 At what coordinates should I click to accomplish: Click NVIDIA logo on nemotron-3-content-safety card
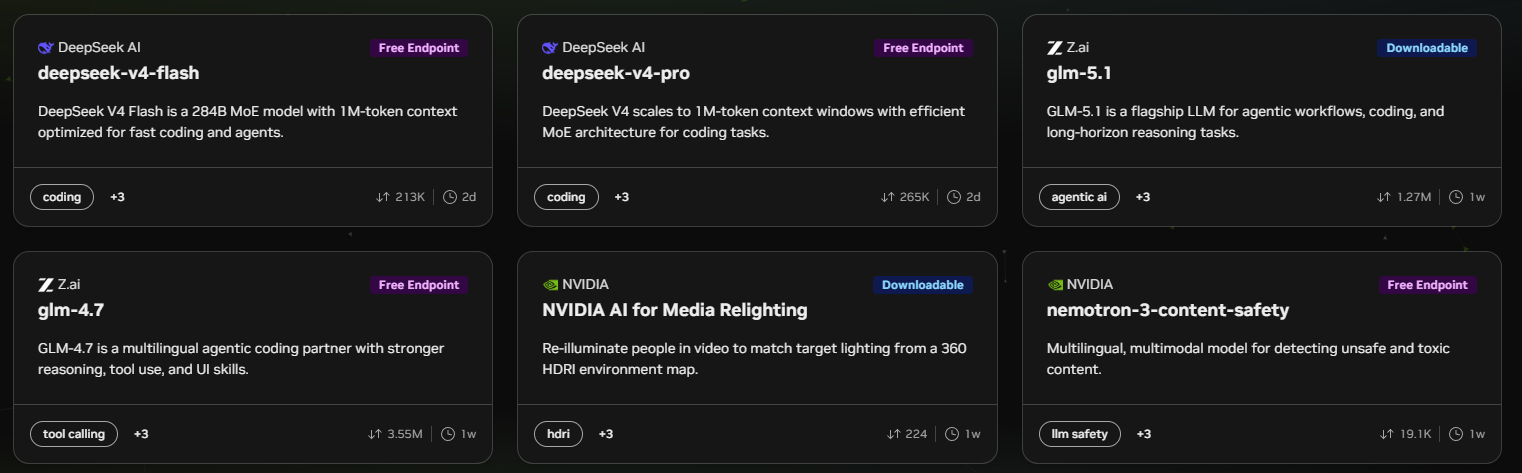[1054, 285]
